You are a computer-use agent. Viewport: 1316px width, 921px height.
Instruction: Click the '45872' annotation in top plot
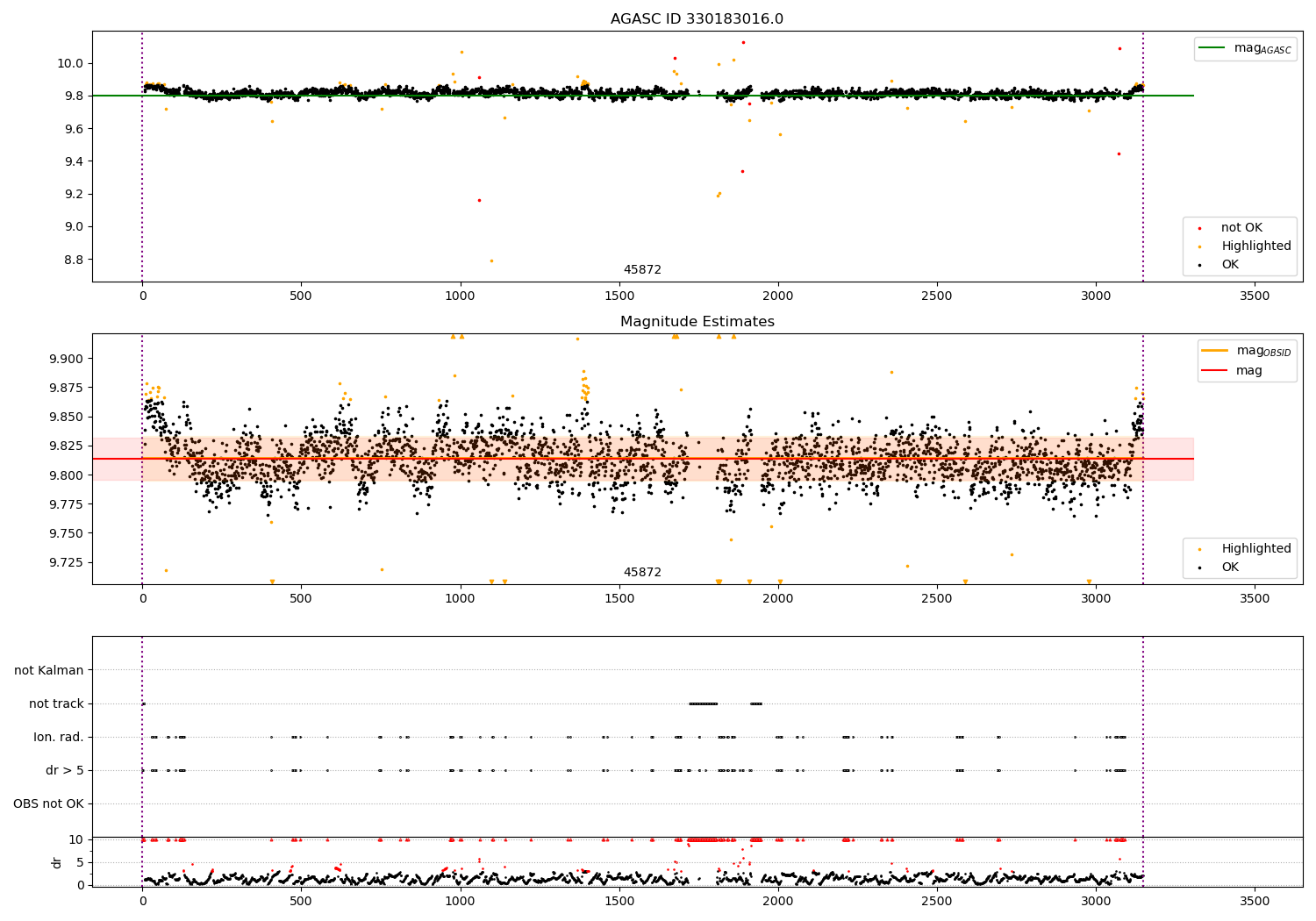click(642, 270)
